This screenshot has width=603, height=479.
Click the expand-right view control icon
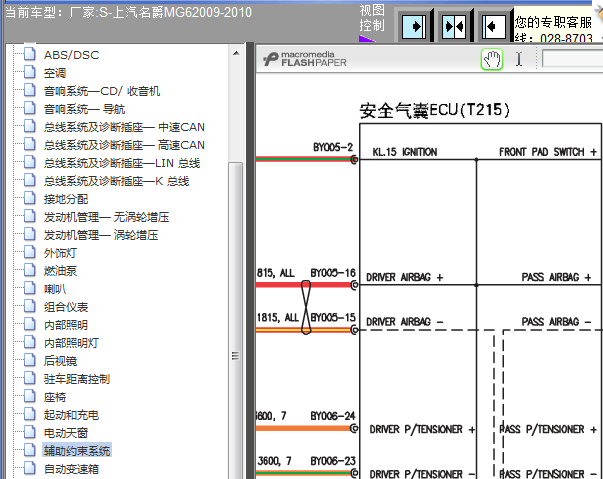(414, 27)
